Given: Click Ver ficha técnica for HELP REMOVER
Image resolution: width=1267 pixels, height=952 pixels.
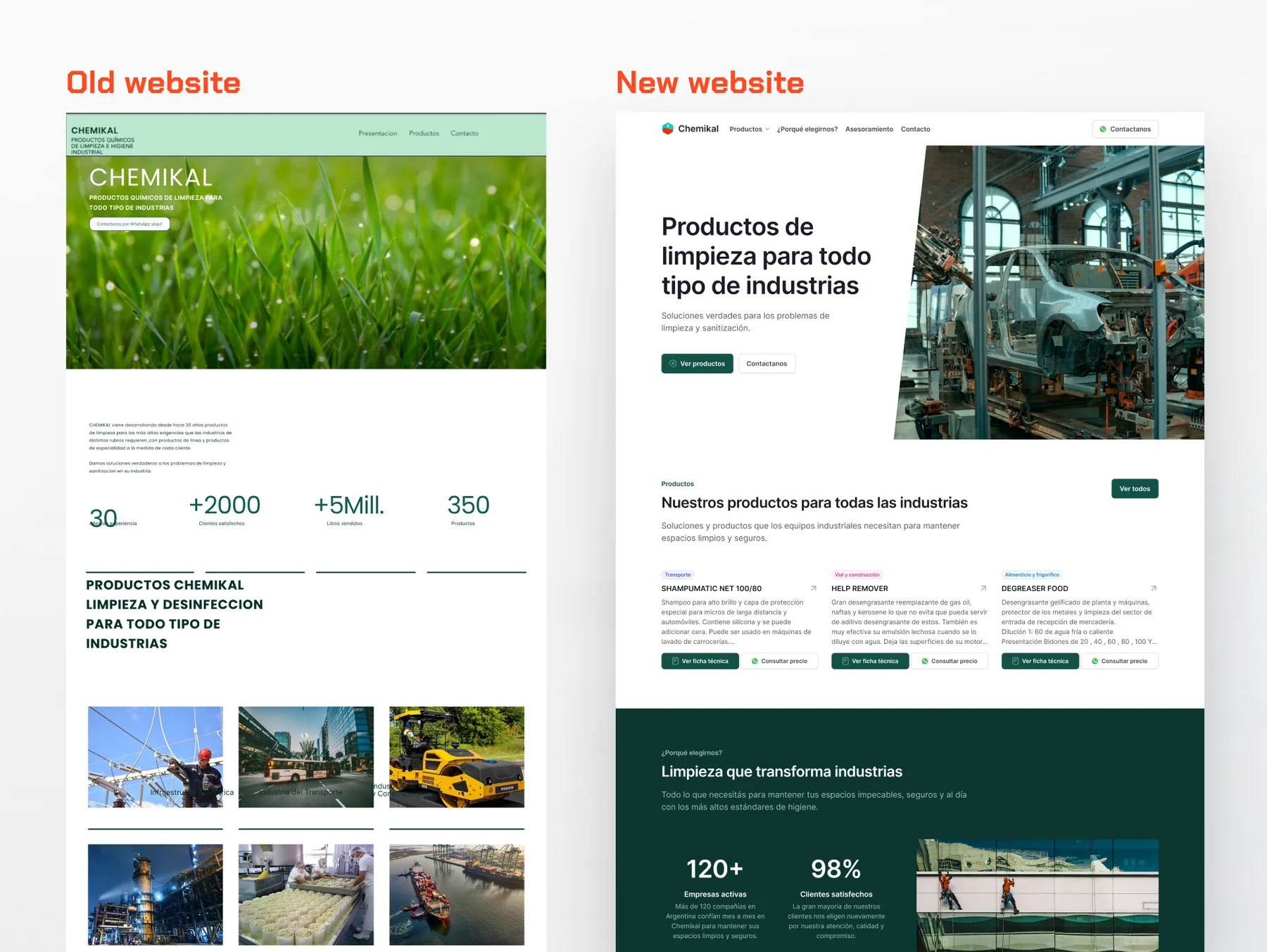Looking at the screenshot, I should [870, 661].
